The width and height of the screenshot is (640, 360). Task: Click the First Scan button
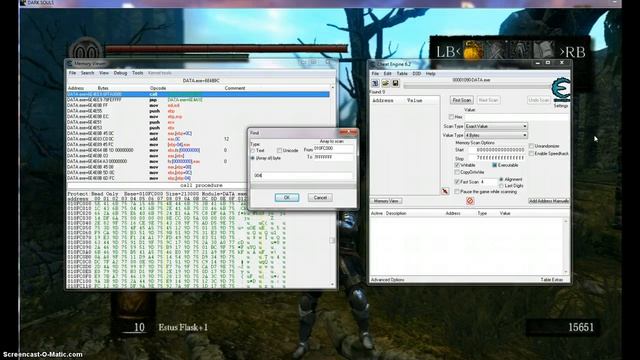[x=462, y=100]
